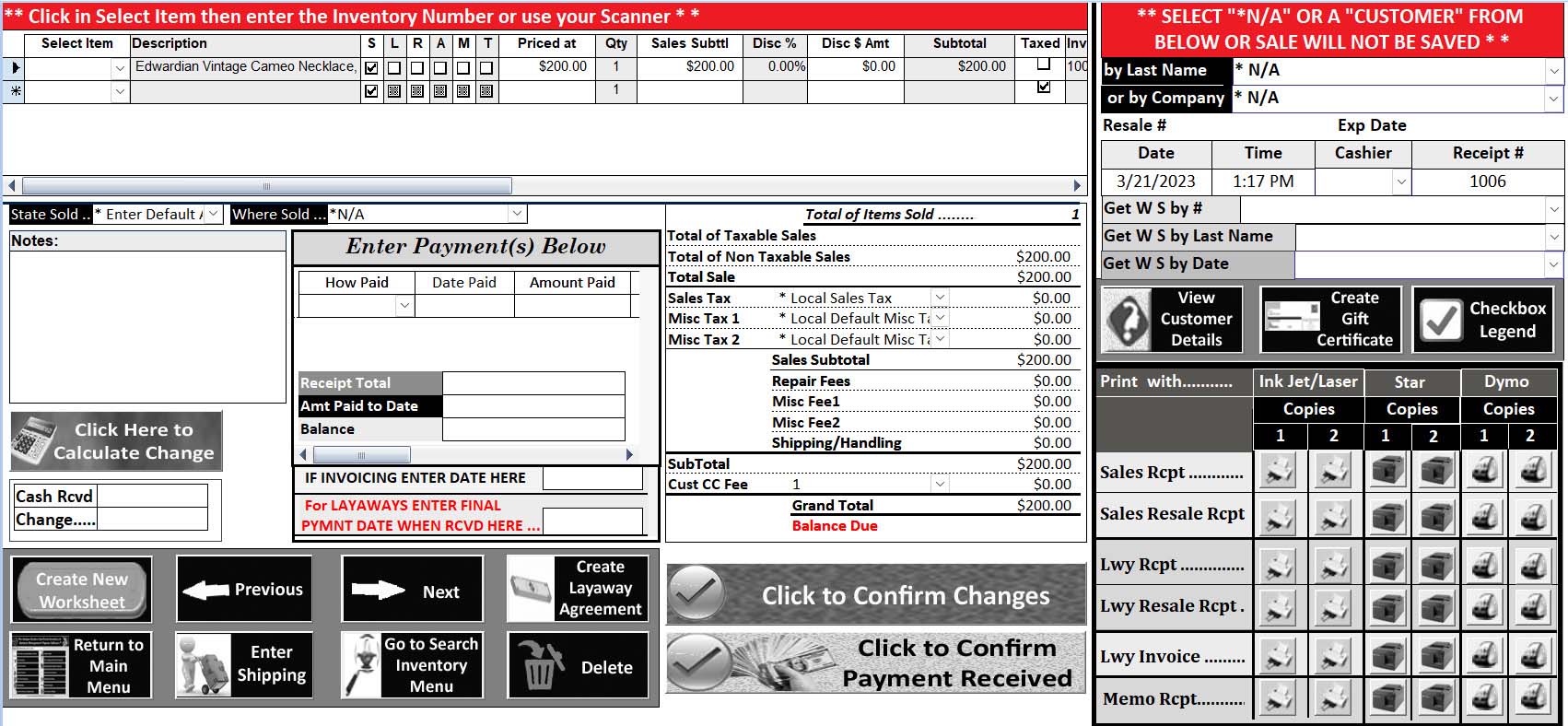Click Ink Jet/Laser copy 1 Sales Rcpt printer icon

(x=1279, y=472)
